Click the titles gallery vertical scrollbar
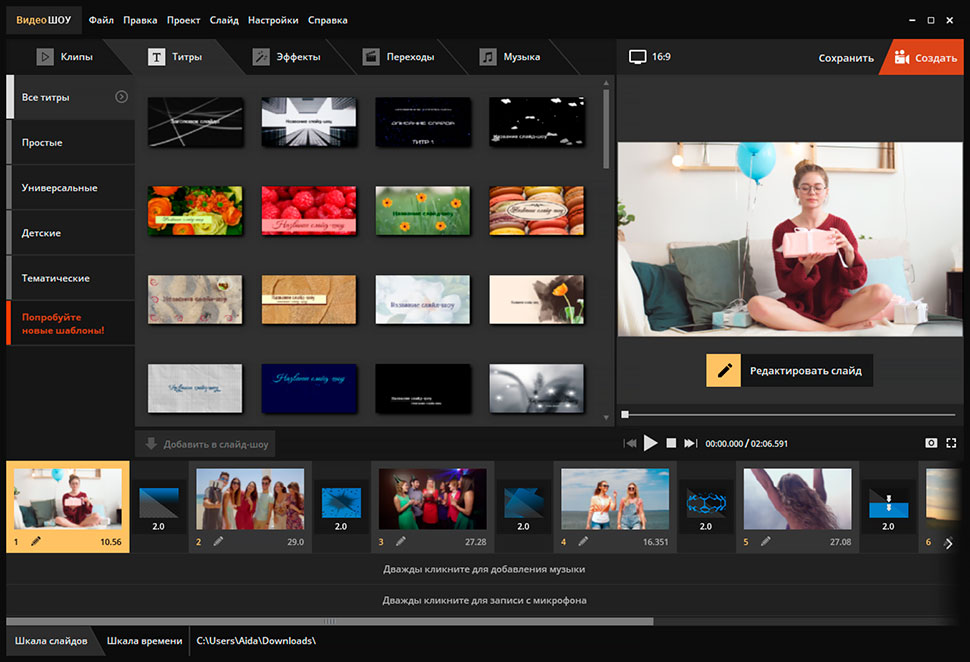Viewport: 970px width, 662px height. [x=606, y=129]
